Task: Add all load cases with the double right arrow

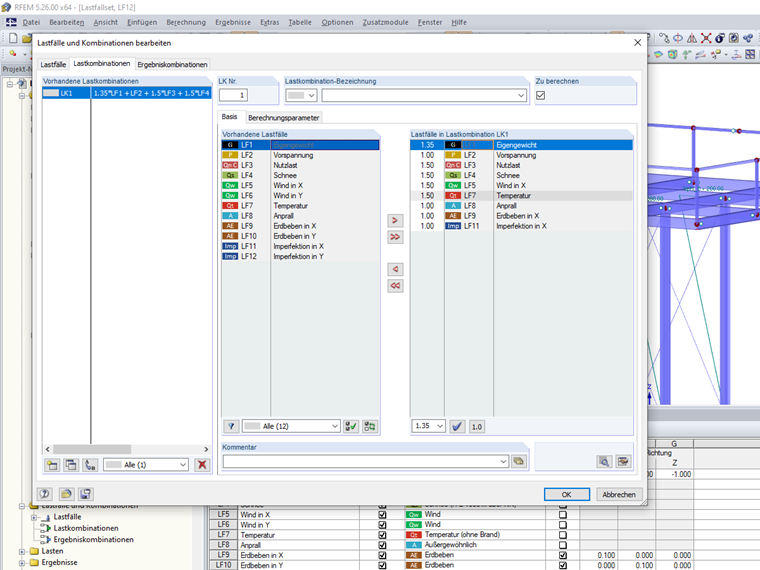Action: [395, 237]
